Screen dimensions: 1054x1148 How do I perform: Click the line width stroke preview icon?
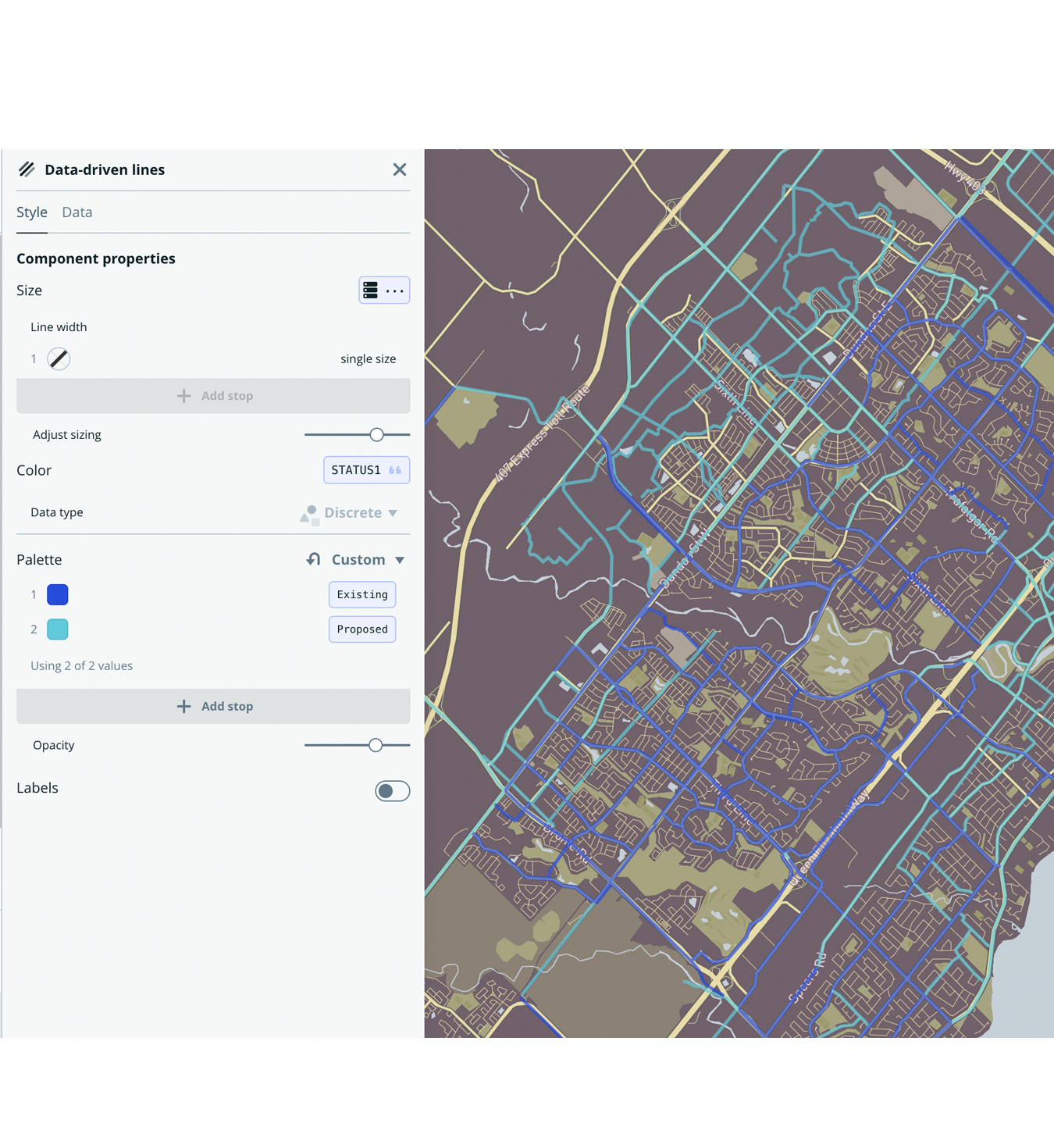tap(59, 359)
